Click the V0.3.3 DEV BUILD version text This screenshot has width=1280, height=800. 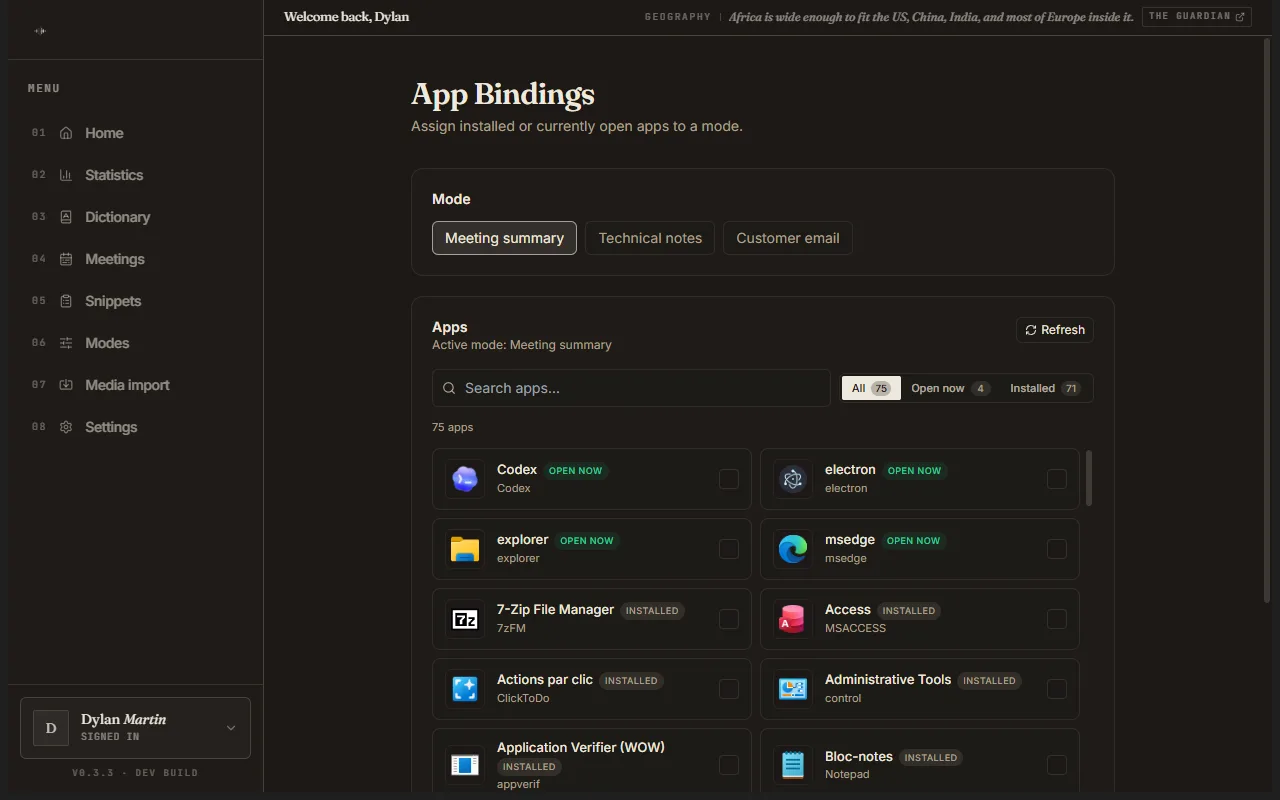coord(135,773)
